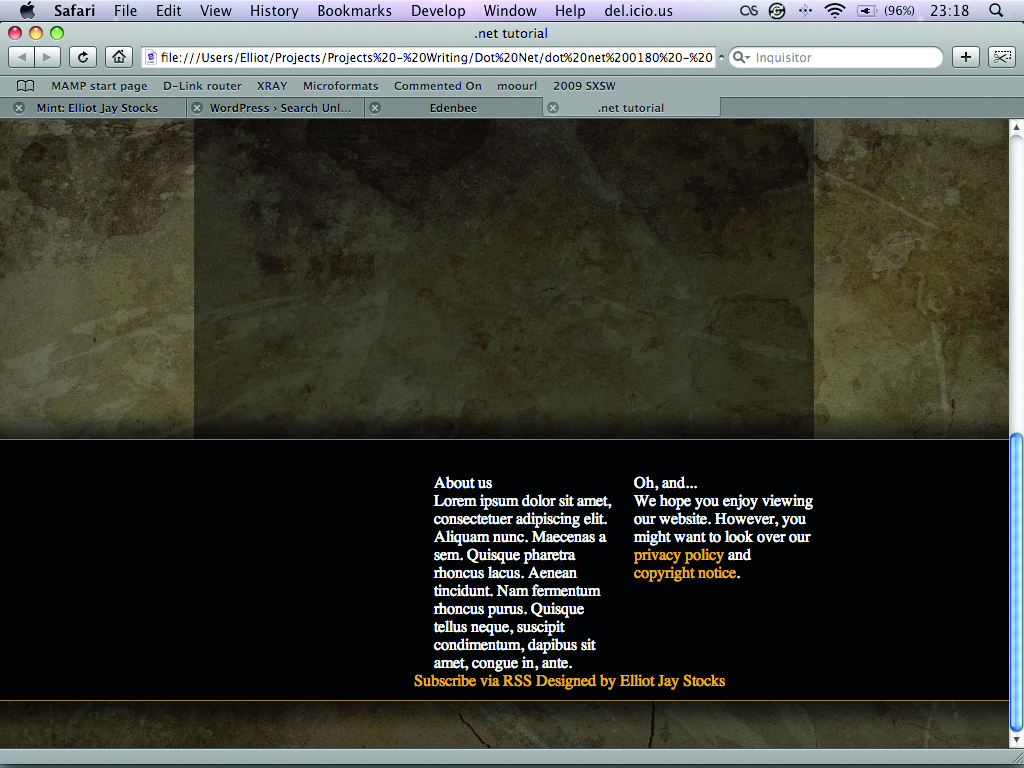This screenshot has width=1024, height=768.
Task: Open the XRAY bookmark
Action: pos(272,86)
